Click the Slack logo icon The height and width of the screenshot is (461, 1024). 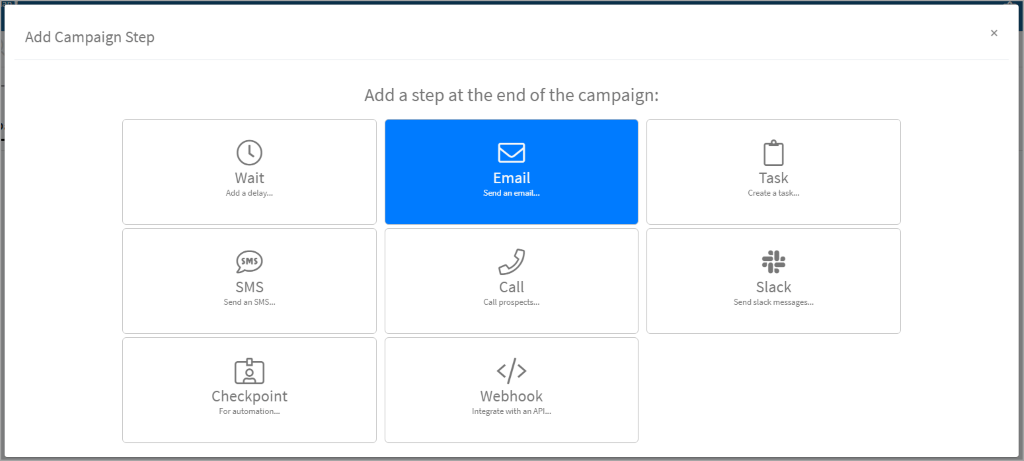[773, 262]
